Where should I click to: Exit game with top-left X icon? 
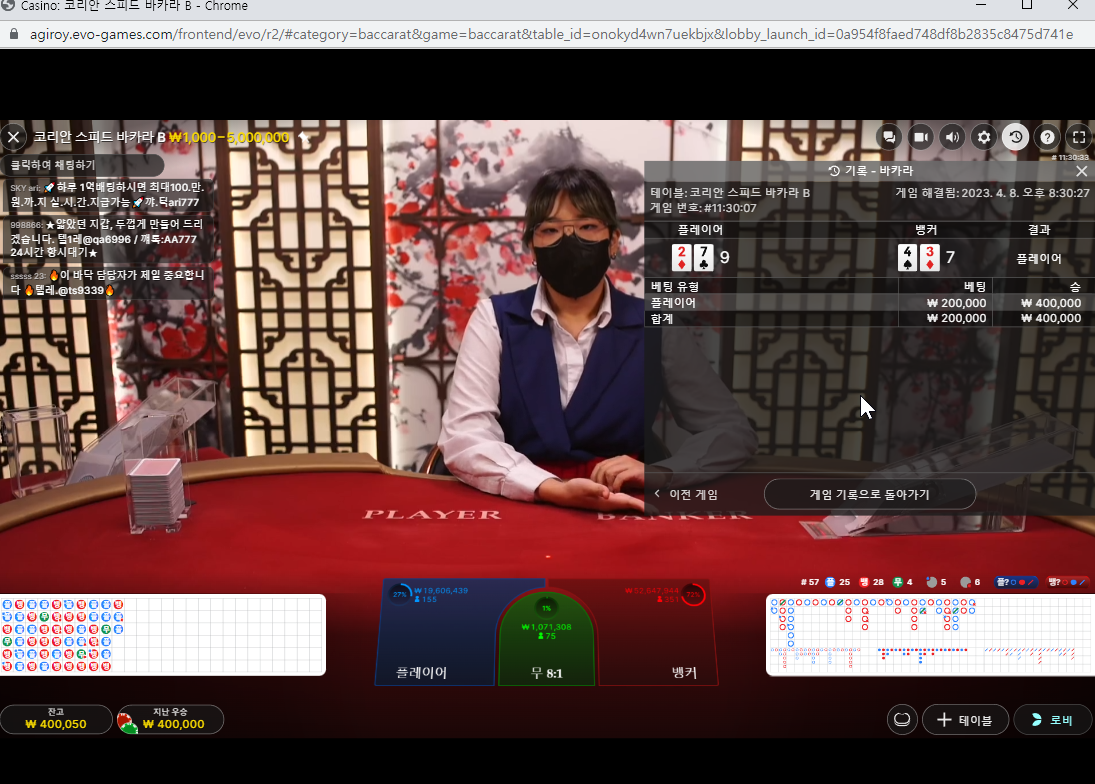click(x=13, y=137)
